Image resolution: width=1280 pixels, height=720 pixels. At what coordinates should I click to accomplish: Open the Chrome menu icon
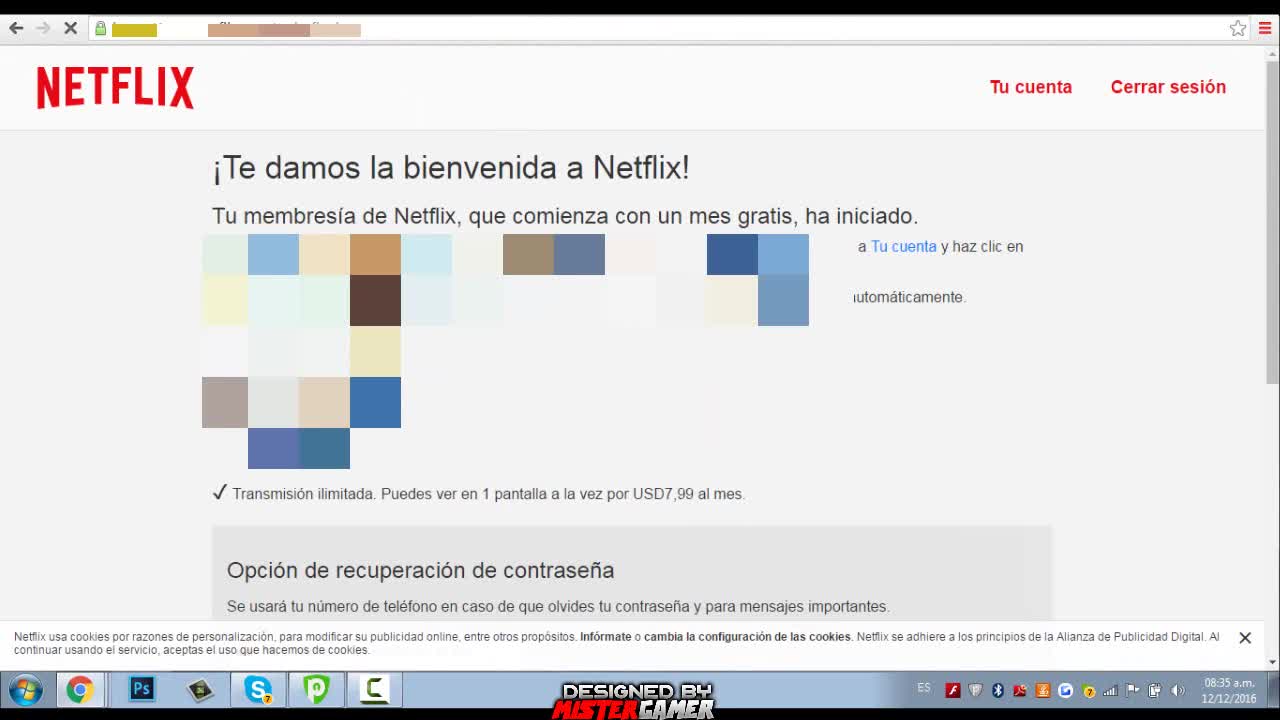point(1265,29)
